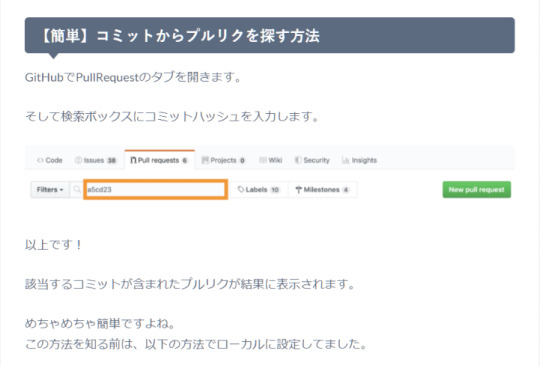Viewport: 540px width, 366px height.
Task: Open the Milestones list
Action: tap(322, 189)
